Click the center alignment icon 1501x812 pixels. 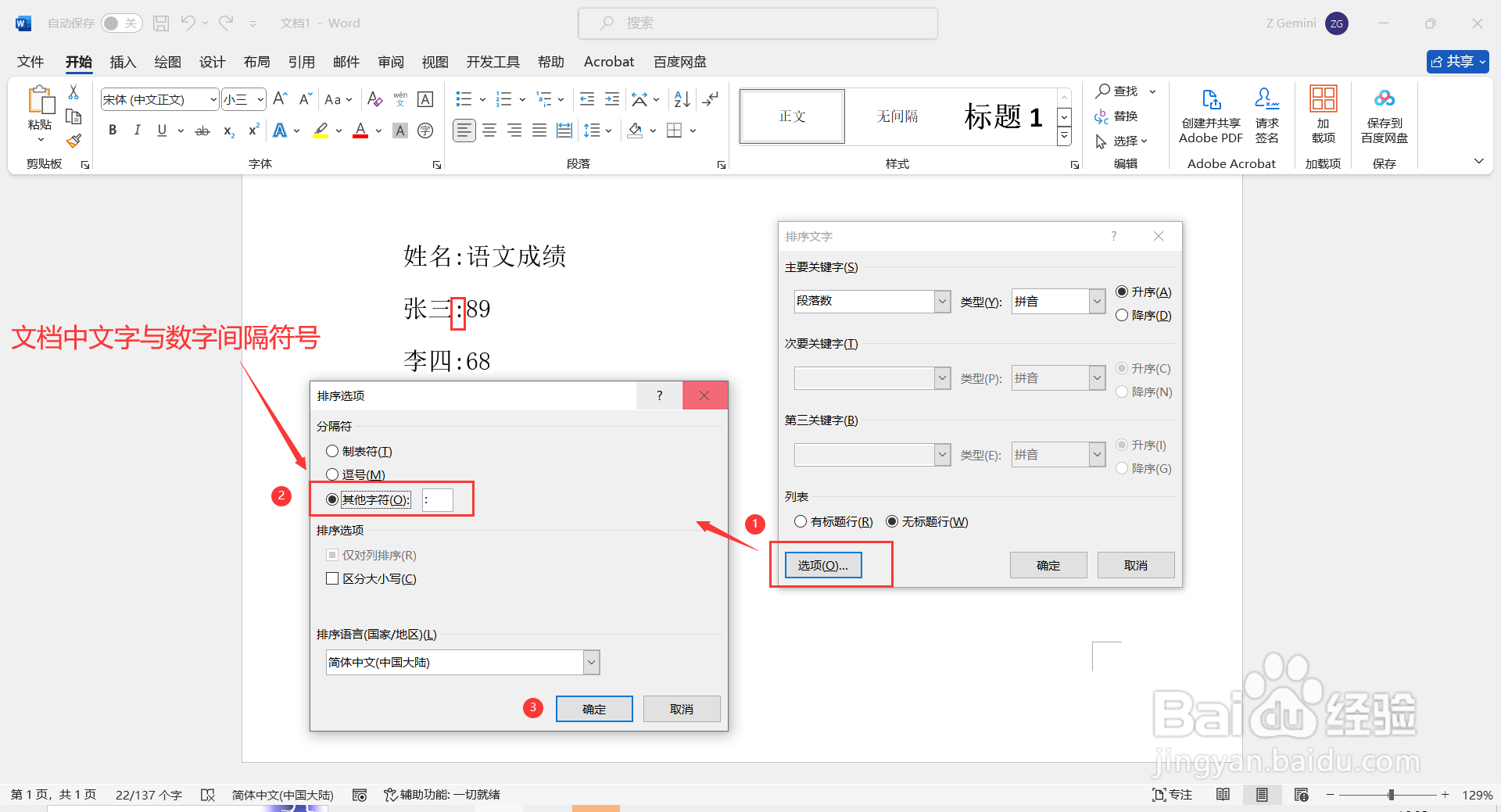point(489,130)
